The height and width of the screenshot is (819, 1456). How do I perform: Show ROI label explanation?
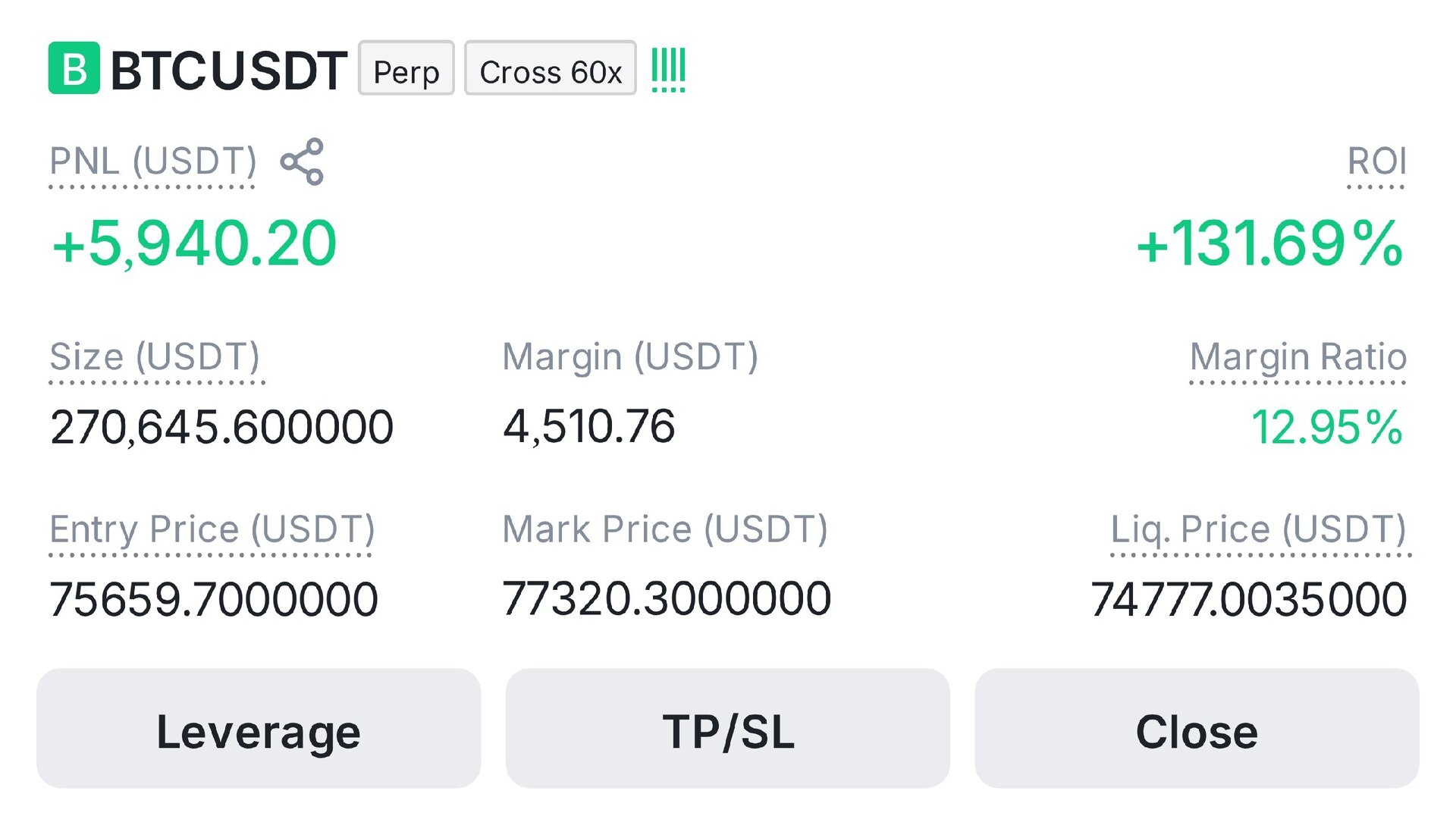1376,162
